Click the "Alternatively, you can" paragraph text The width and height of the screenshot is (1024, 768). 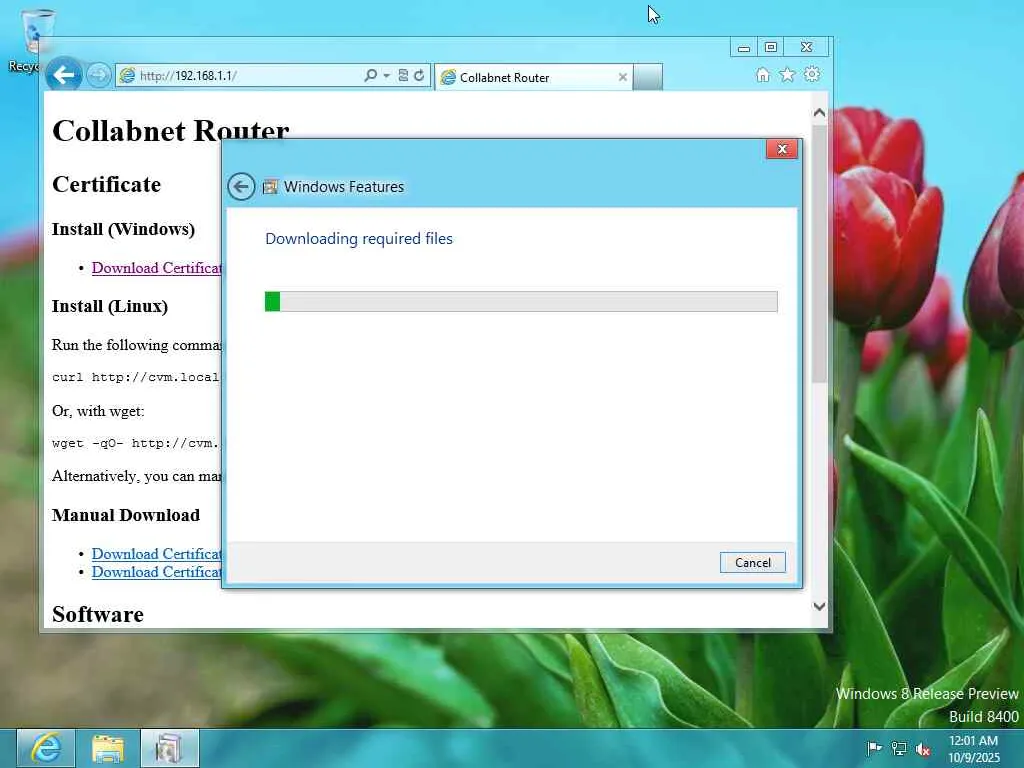click(136, 476)
